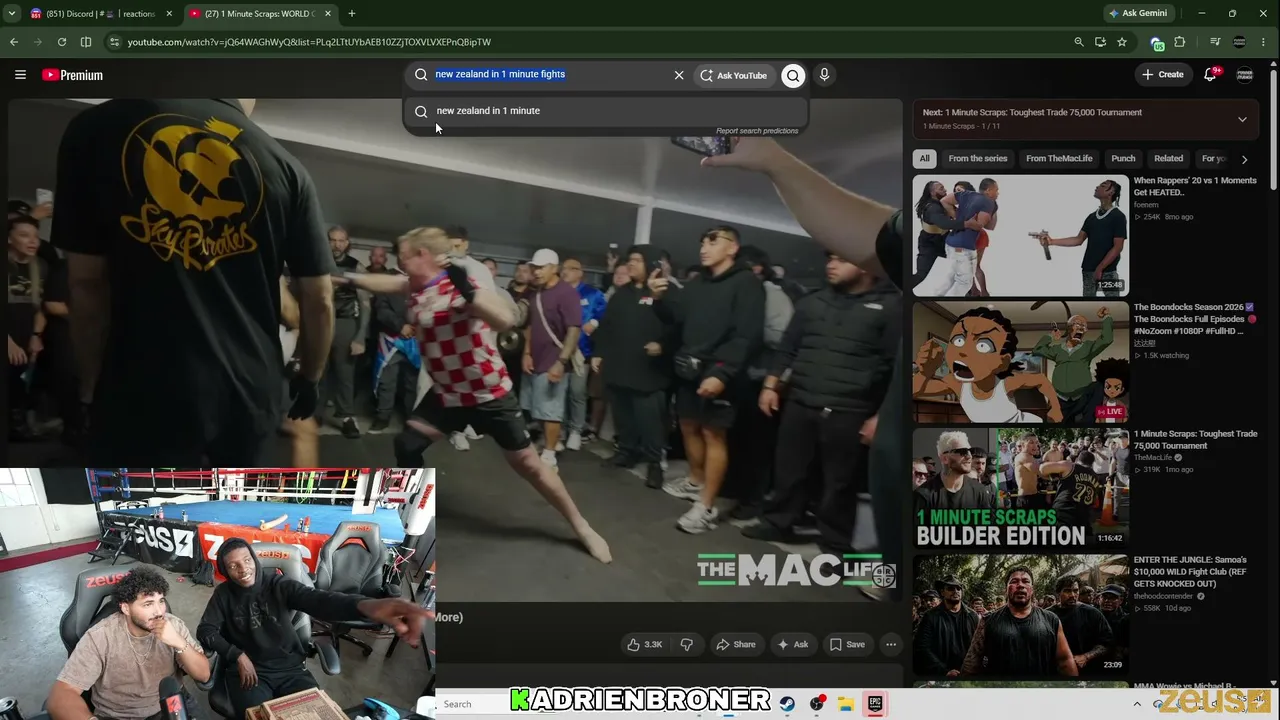Image resolution: width=1280 pixels, height=720 pixels.
Task: Open File Explorer from the taskbar
Action: 845,704
